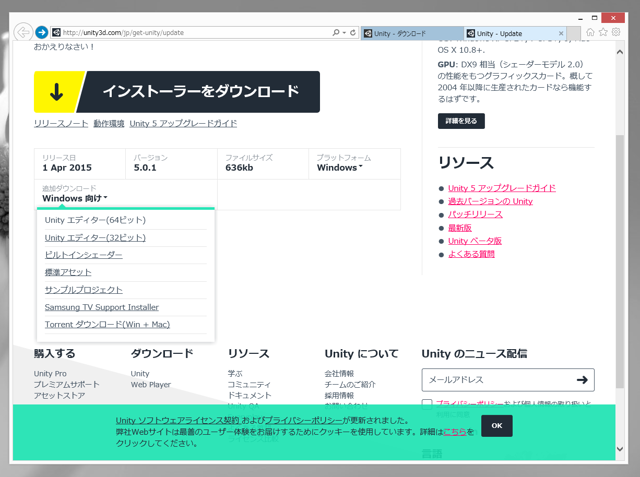The height and width of the screenshot is (477, 640).
Task: Click the search magnifier in address bar
Action: point(336,33)
